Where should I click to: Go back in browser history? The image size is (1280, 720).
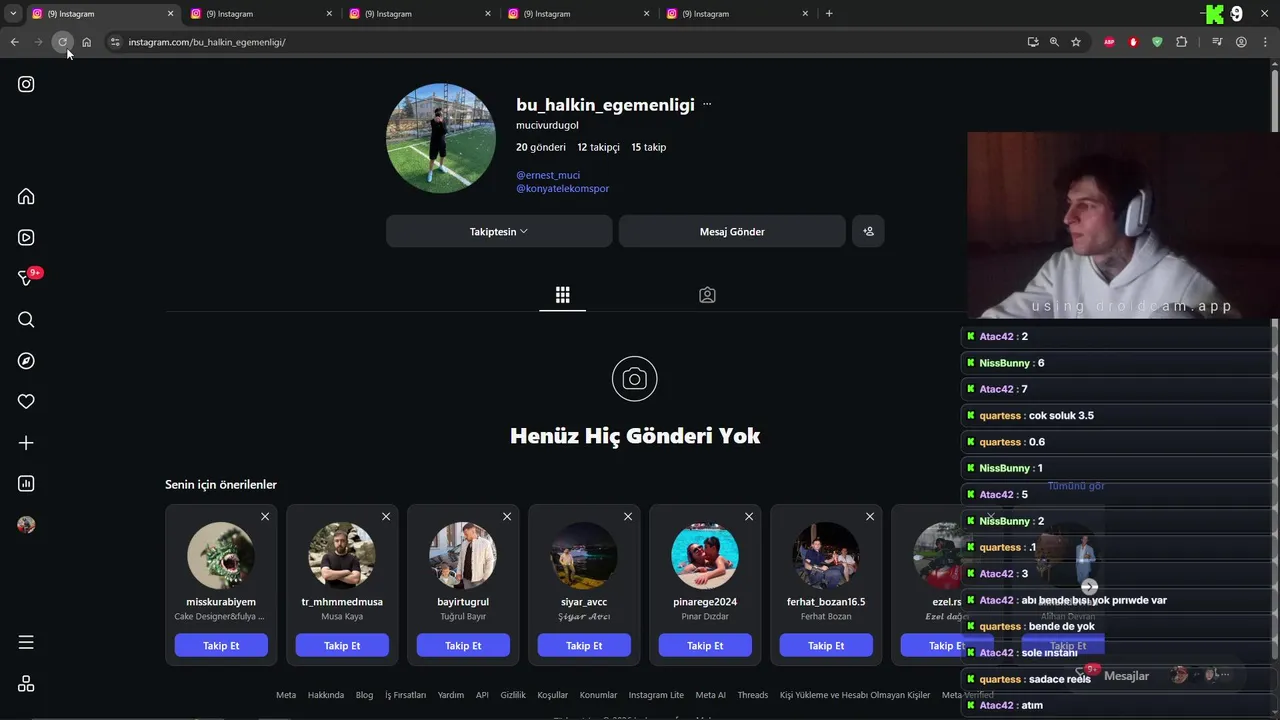[x=14, y=42]
